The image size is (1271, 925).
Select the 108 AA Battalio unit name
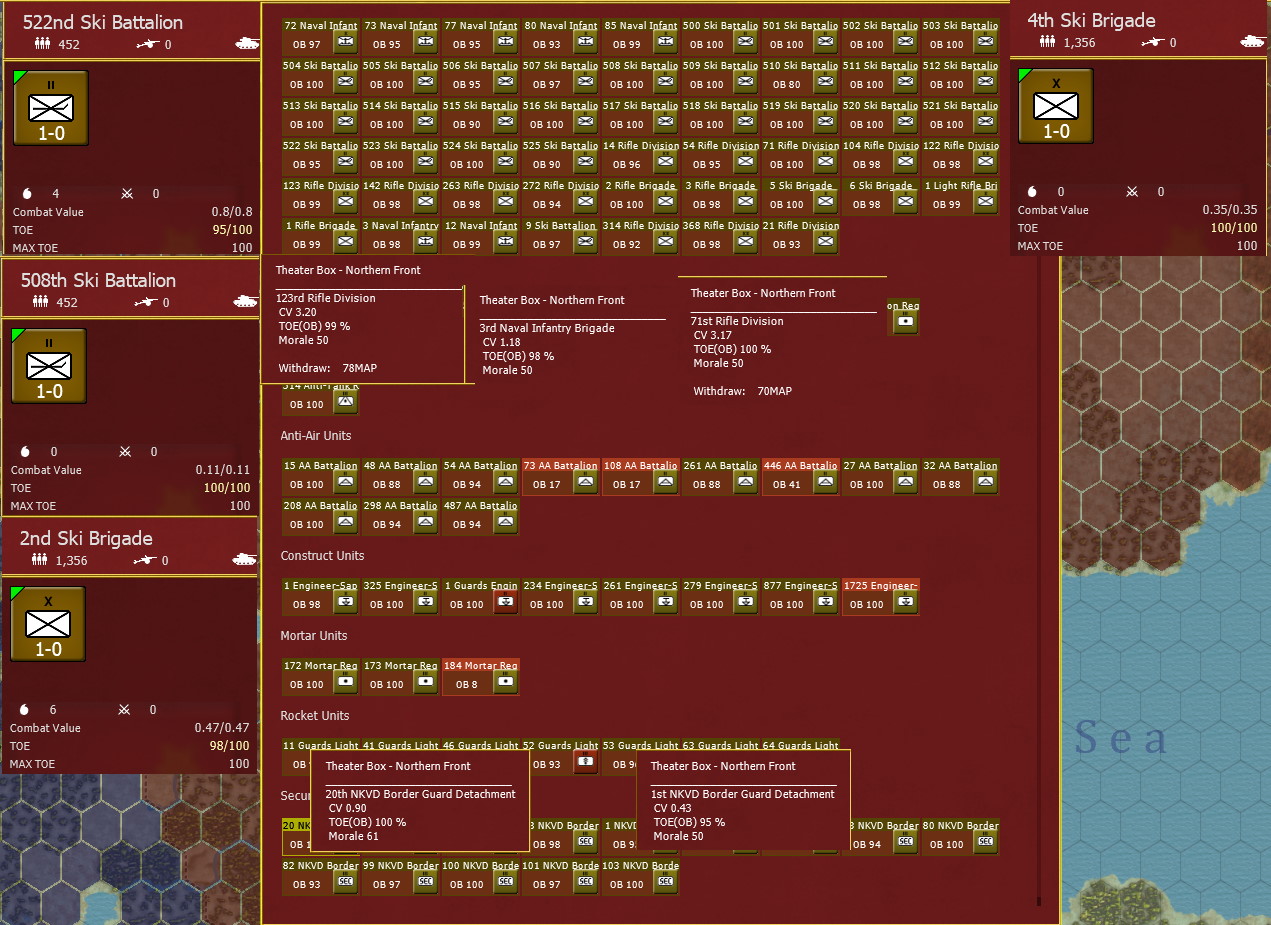(x=640, y=466)
